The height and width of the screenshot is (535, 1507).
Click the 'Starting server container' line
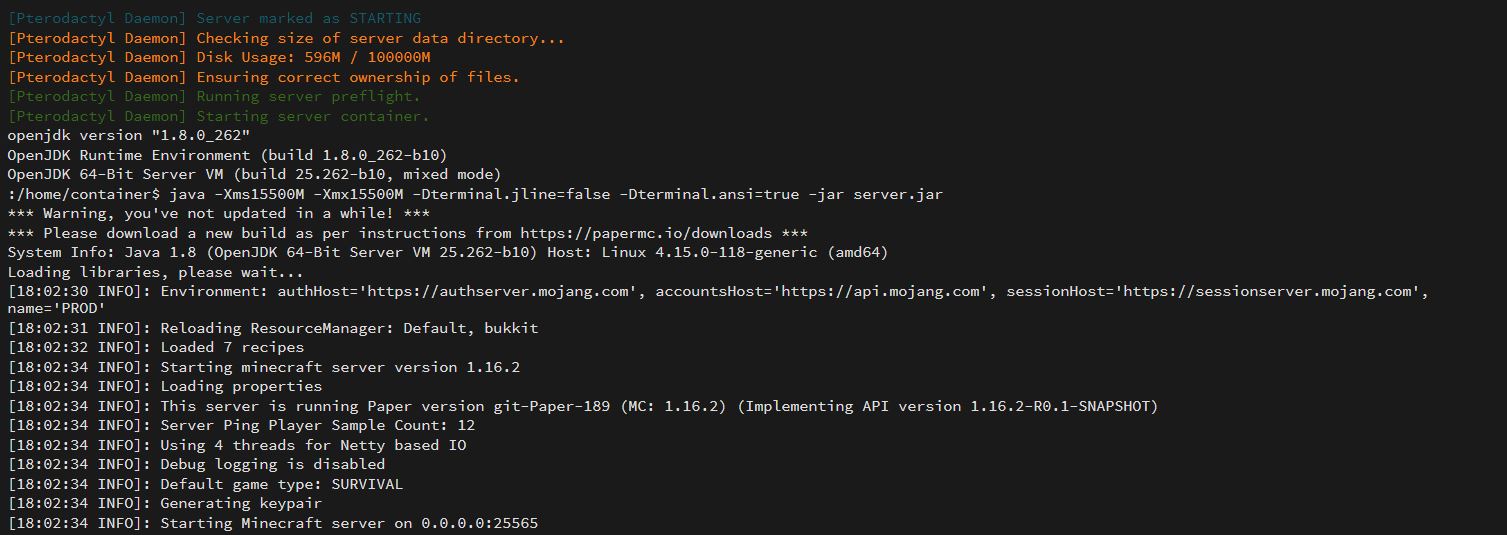click(313, 116)
